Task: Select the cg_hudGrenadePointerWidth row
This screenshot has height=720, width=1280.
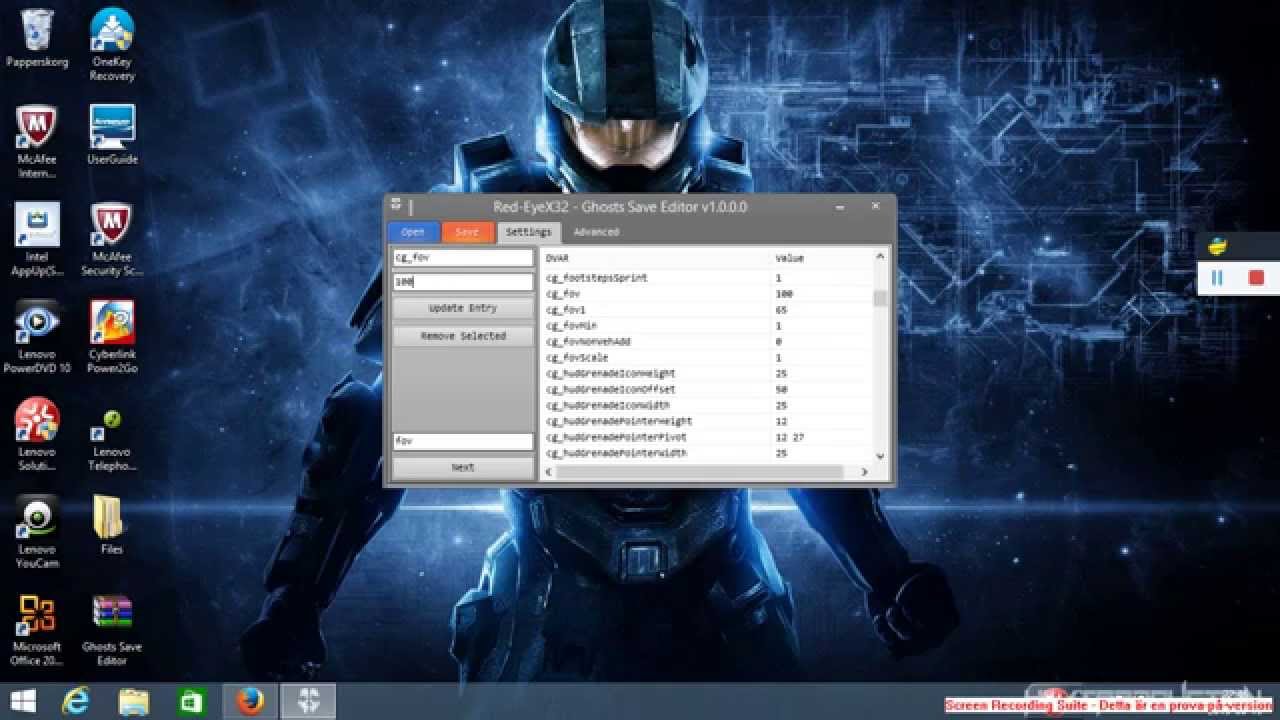Action: 706,454
